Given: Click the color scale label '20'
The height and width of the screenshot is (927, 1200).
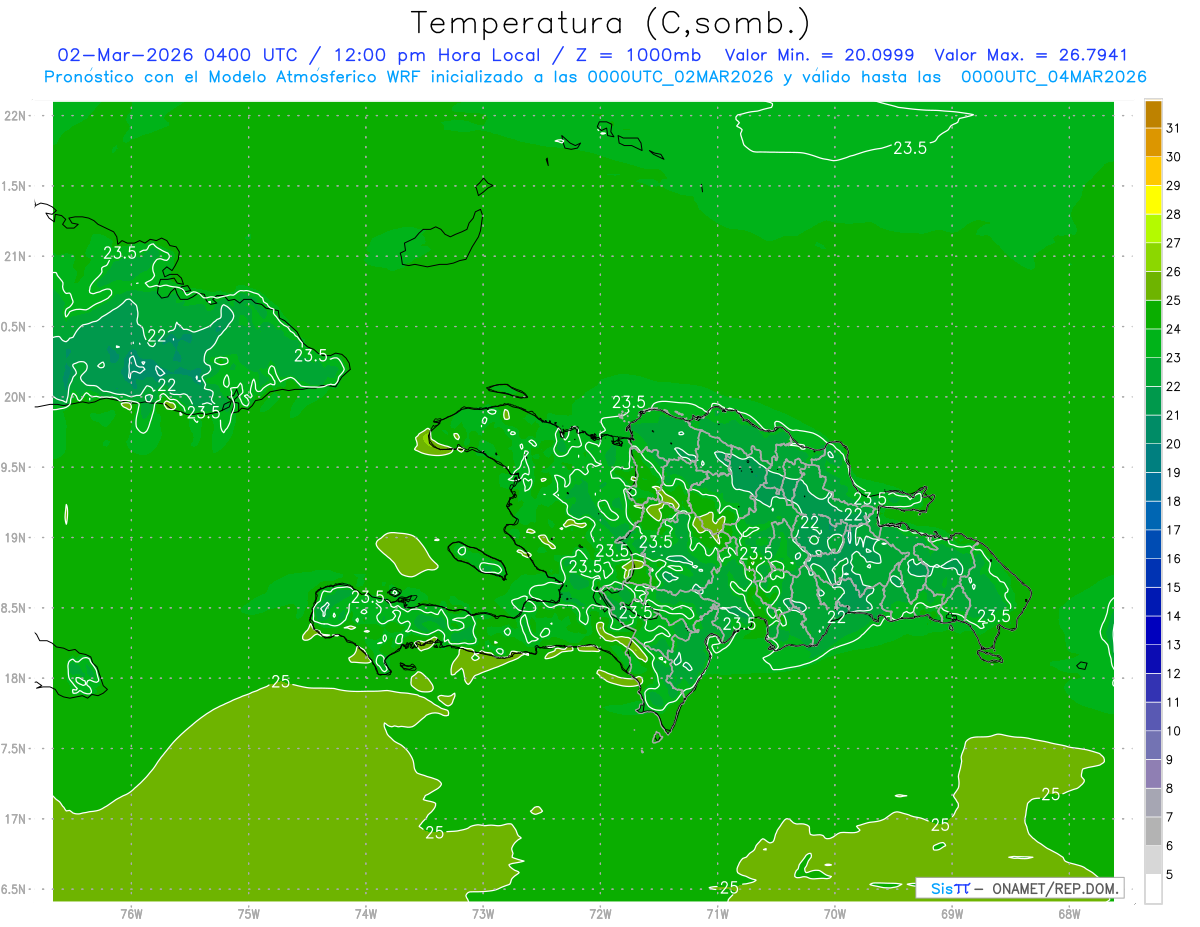Looking at the screenshot, I should point(1174,444).
